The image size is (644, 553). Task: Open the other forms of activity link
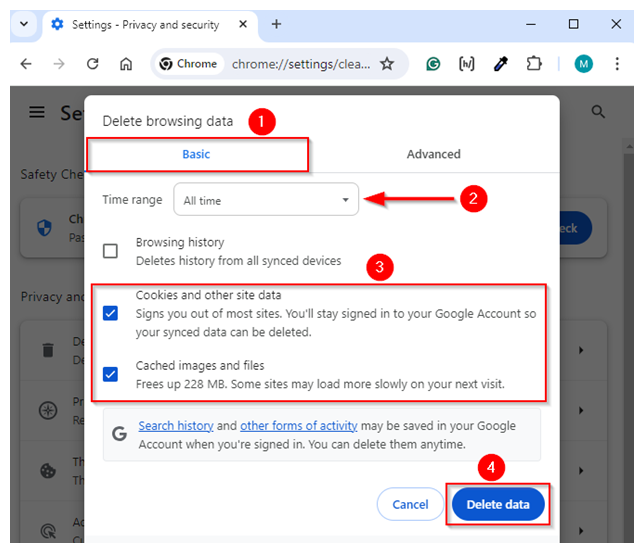click(x=299, y=426)
